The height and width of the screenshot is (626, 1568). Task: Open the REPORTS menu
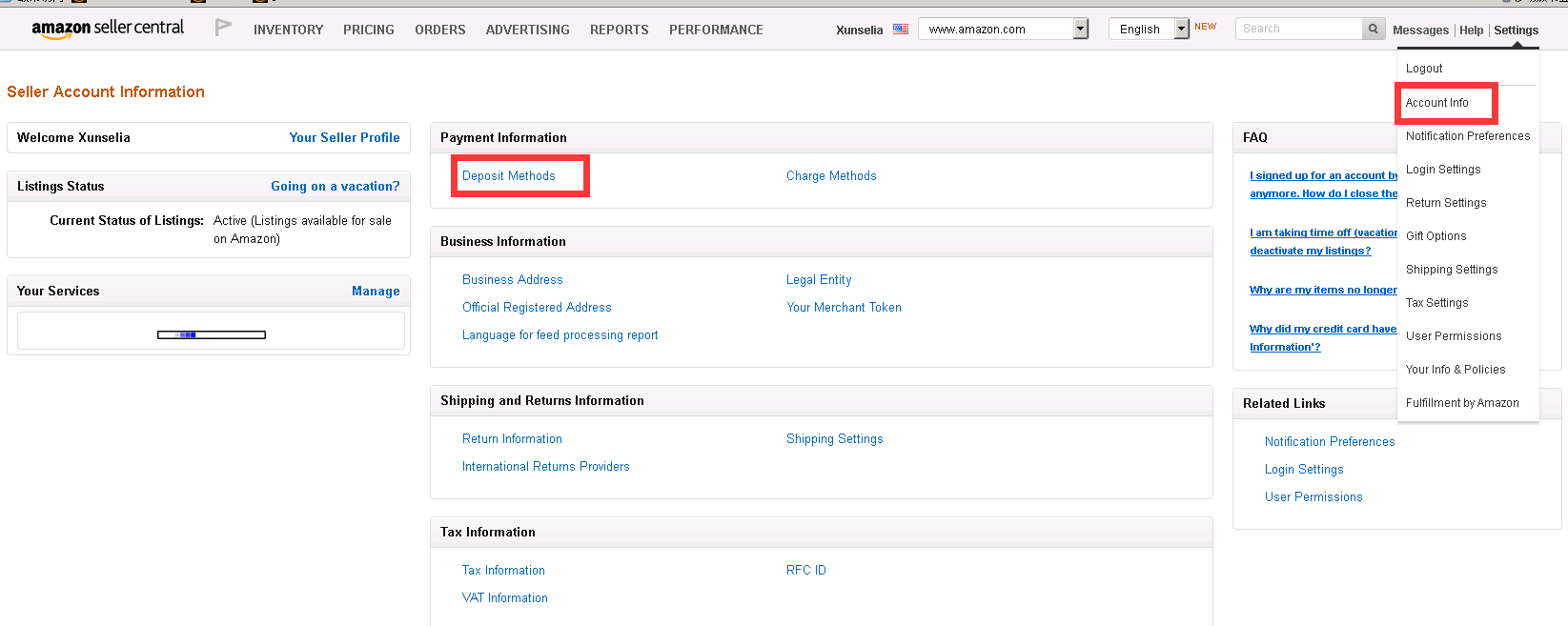[619, 30]
